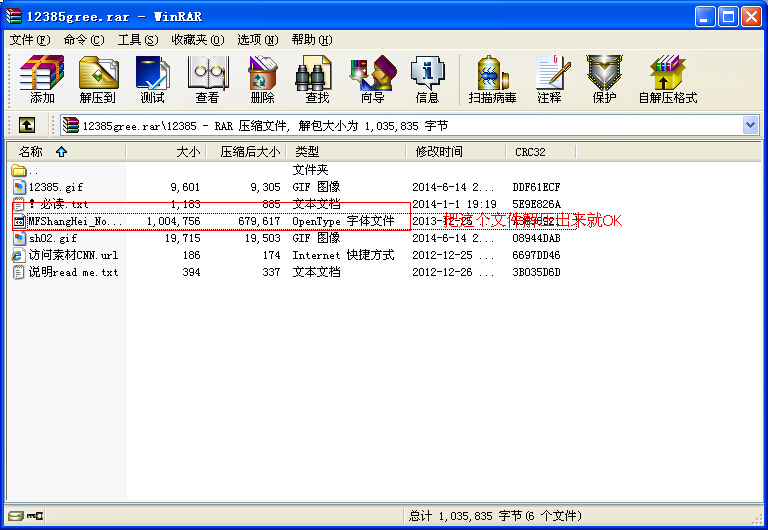Select 访问素材CNN.url file name
Viewport: 768px width, 530px height.
click(73, 255)
